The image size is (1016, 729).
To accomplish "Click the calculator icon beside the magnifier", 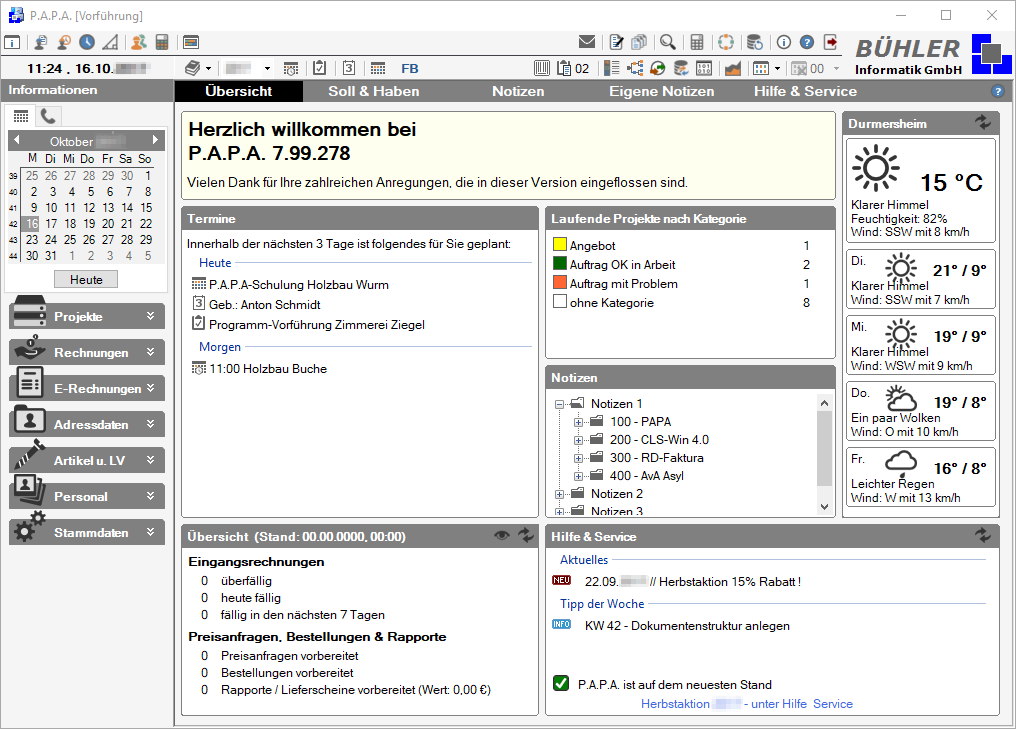I will [x=697, y=42].
